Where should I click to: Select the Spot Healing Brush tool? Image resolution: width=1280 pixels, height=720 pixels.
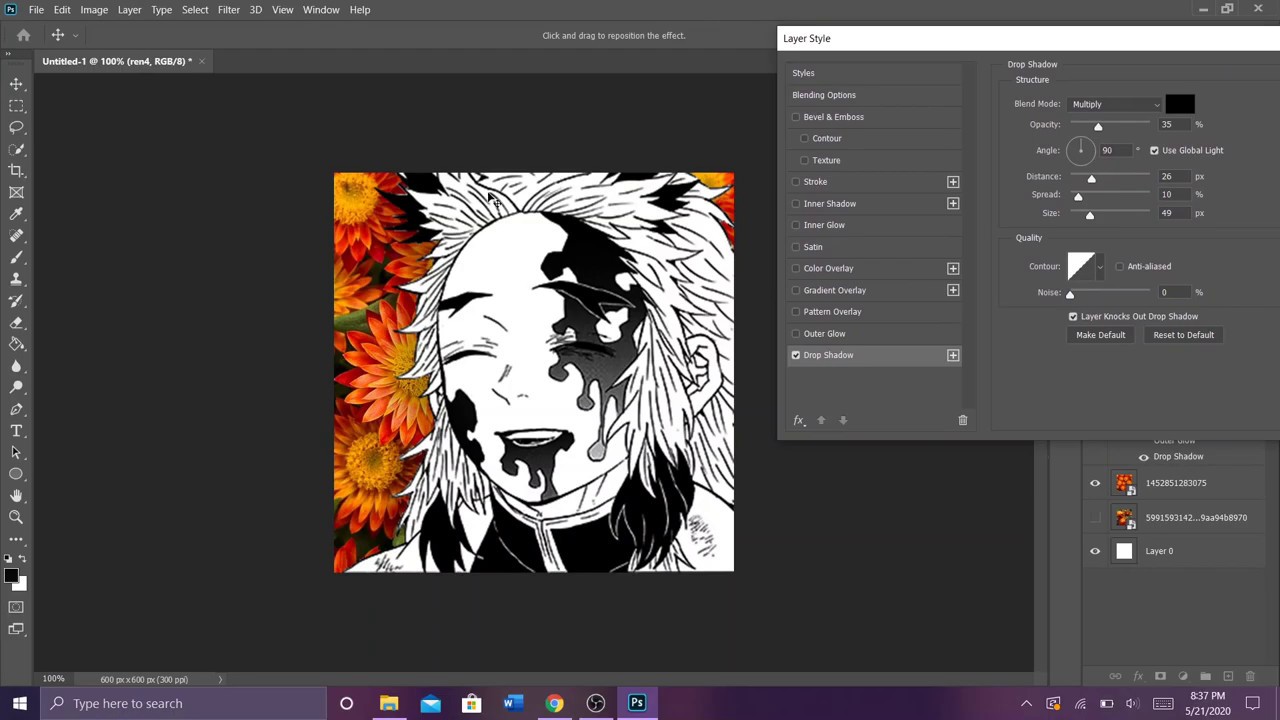tap(16, 236)
